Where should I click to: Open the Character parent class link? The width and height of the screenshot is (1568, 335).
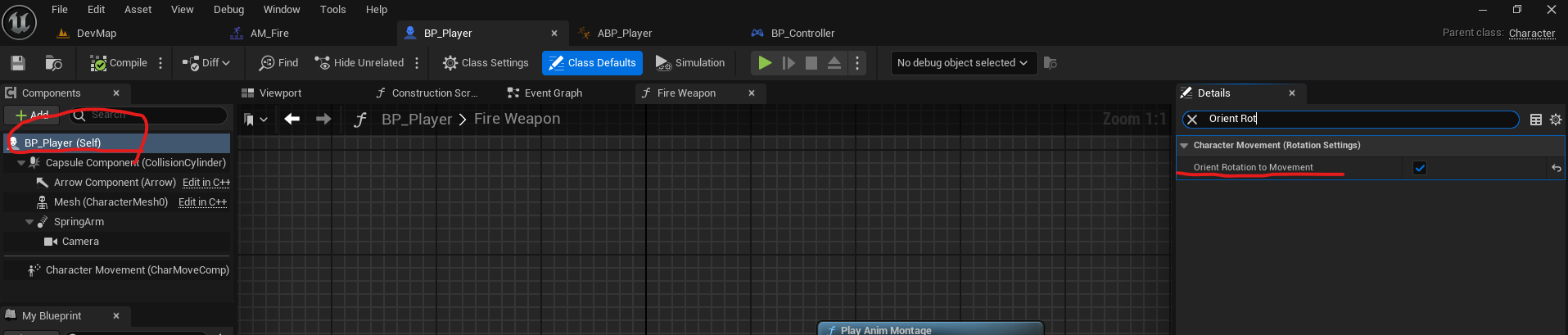(1532, 34)
